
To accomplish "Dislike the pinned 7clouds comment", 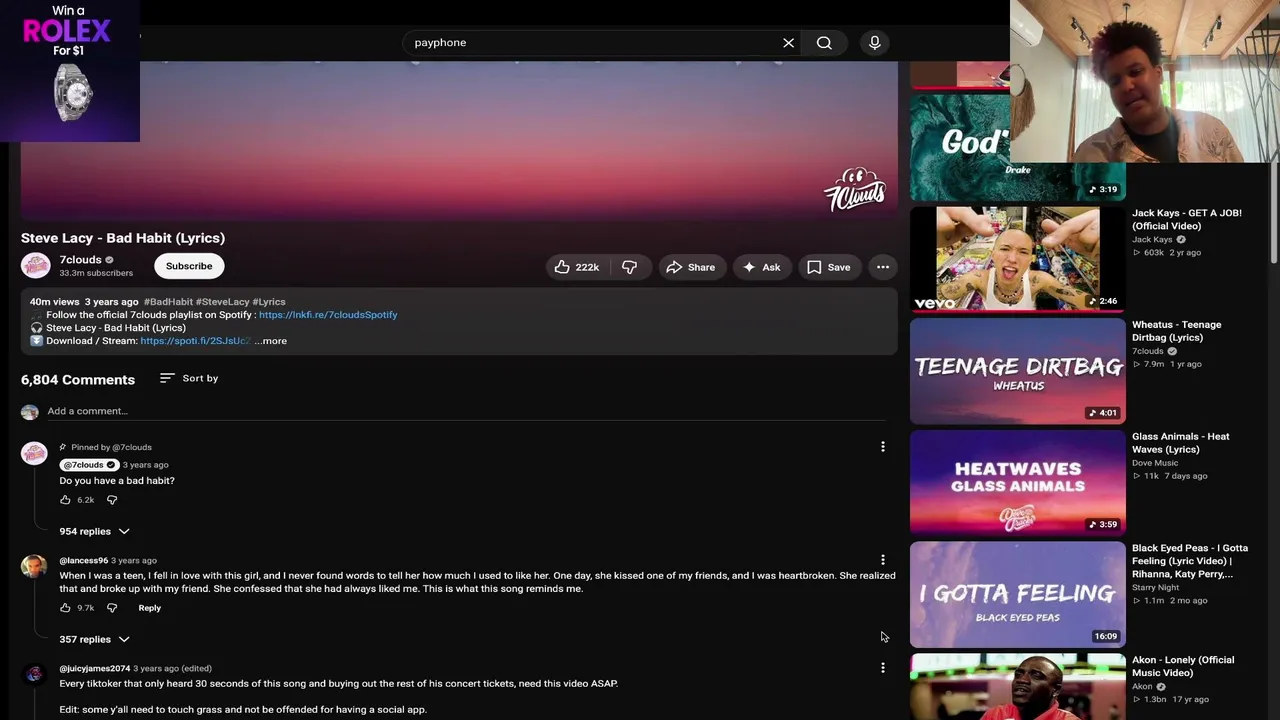I will point(112,500).
